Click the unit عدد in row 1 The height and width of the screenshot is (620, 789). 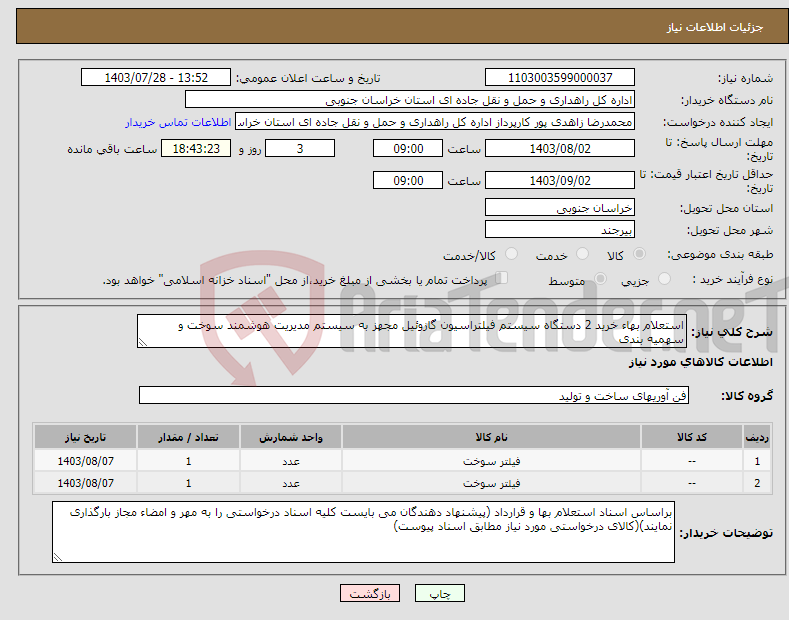click(291, 461)
